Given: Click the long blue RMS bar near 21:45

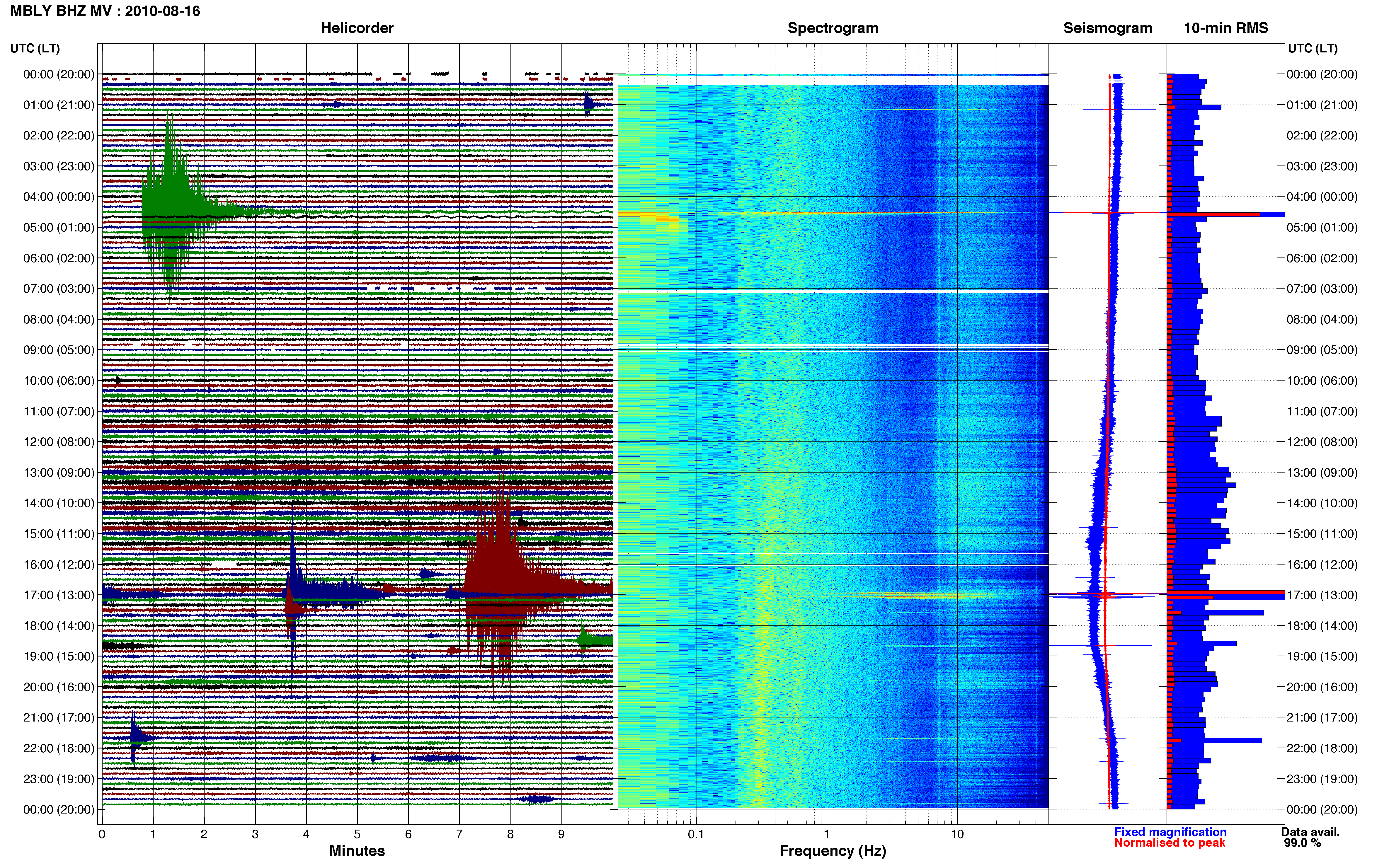Looking at the screenshot, I should (1215, 741).
